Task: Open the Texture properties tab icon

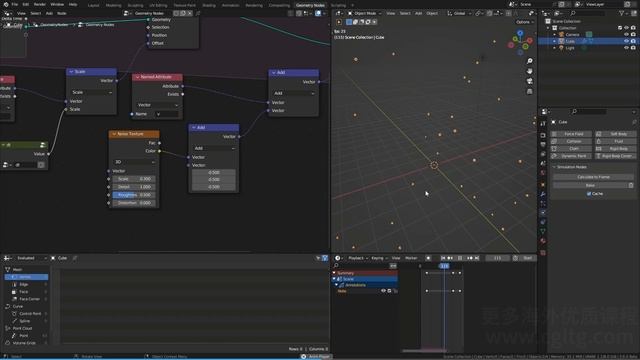Action: (x=543, y=253)
